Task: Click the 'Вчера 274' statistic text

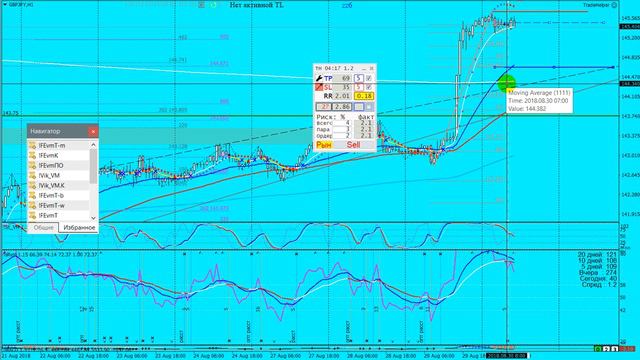Action: tap(598, 272)
